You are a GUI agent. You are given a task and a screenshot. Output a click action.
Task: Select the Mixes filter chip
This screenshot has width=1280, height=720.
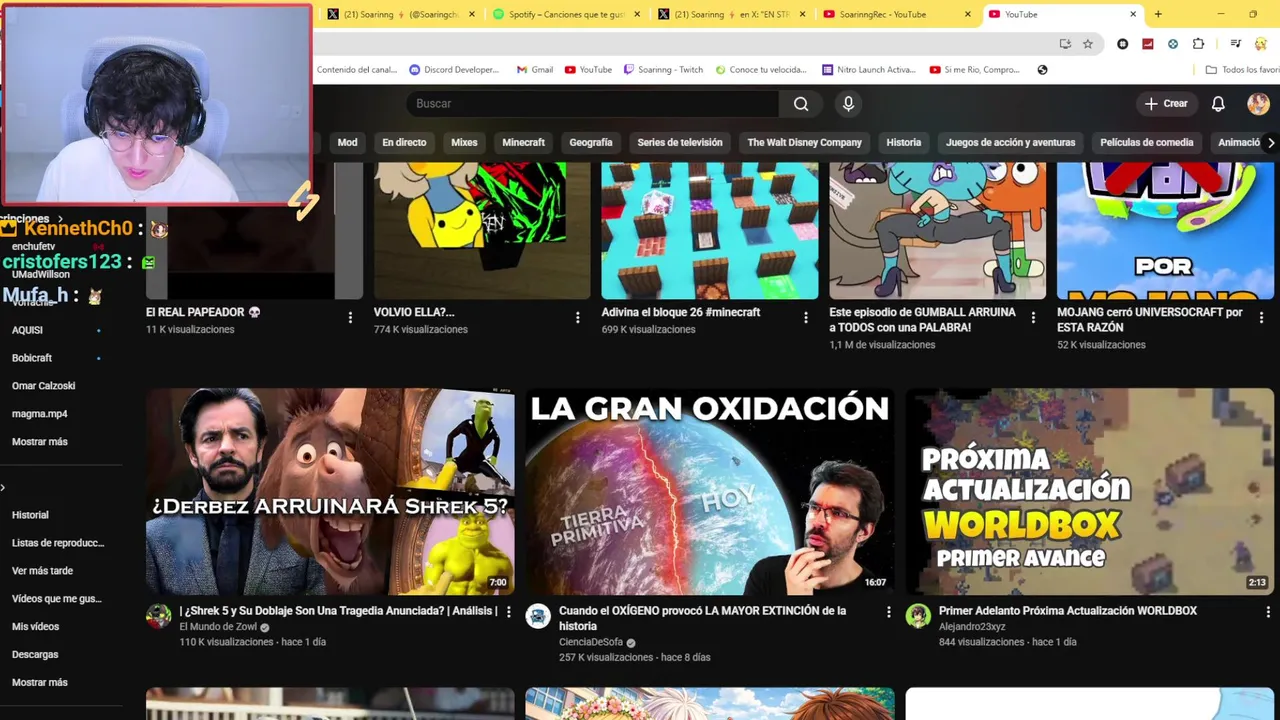tap(464, 142)
